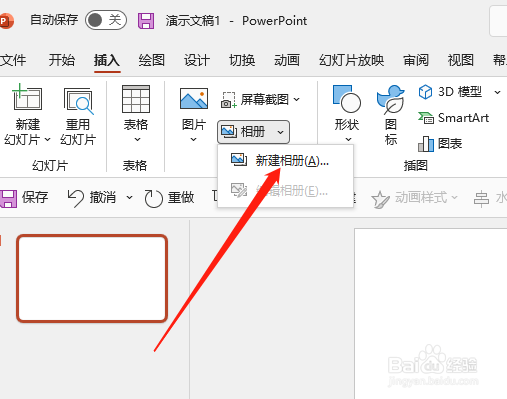Switch to the View (视图) tab
The image size is (507, 399).
coord(461,60)
